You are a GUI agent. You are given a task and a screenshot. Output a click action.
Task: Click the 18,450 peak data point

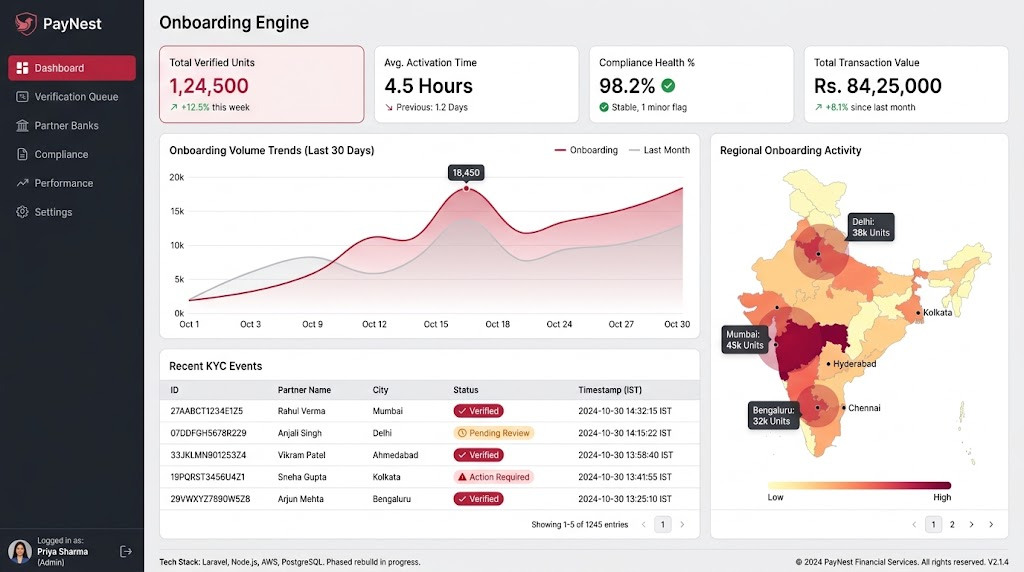466,188
